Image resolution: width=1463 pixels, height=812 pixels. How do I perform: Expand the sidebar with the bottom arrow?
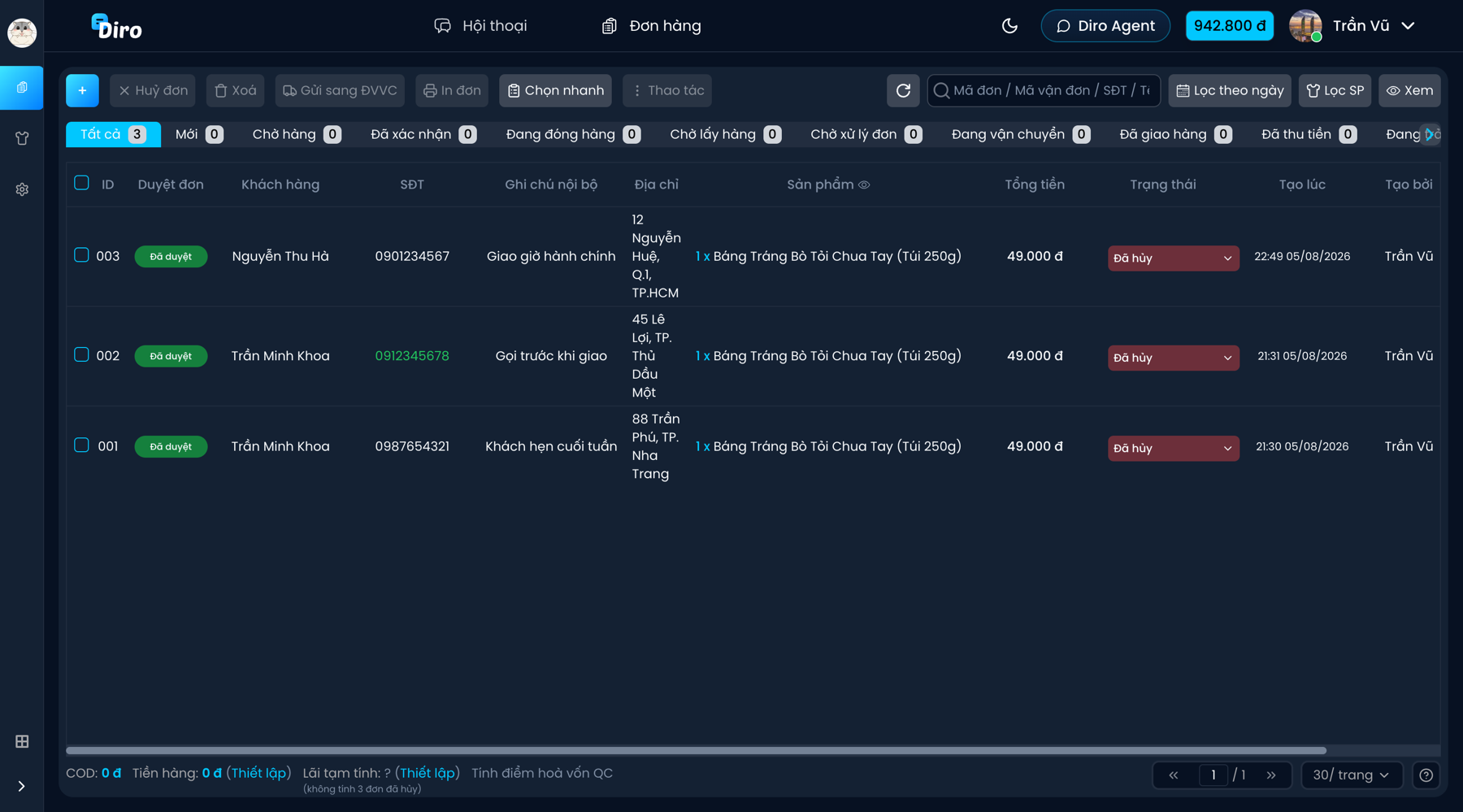[x=22, y=786]
